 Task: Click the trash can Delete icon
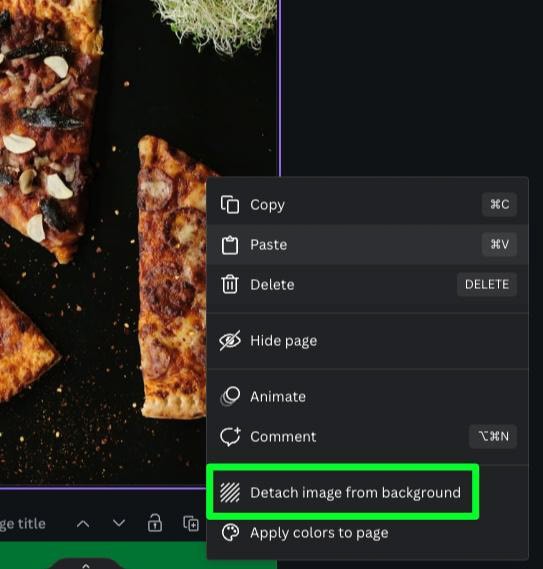230,284
